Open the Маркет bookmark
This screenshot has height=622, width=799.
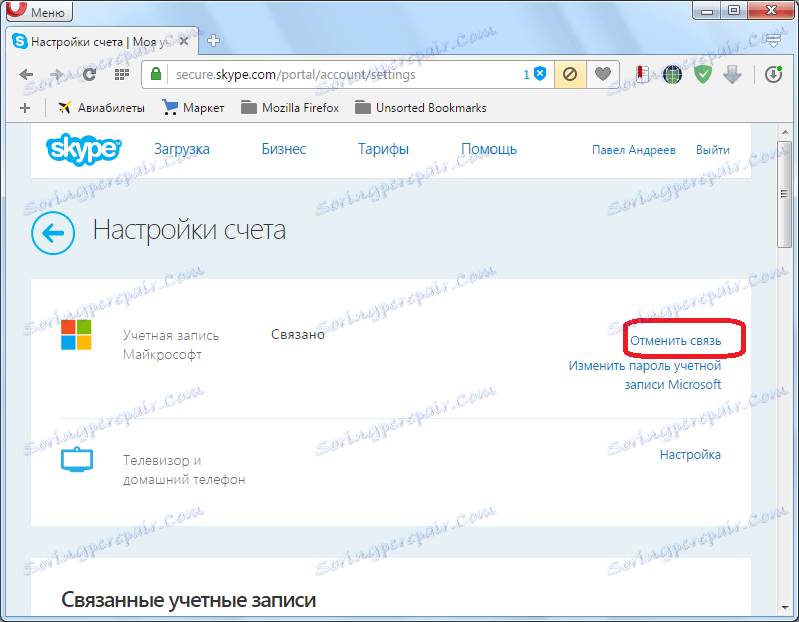click(193, 108)
